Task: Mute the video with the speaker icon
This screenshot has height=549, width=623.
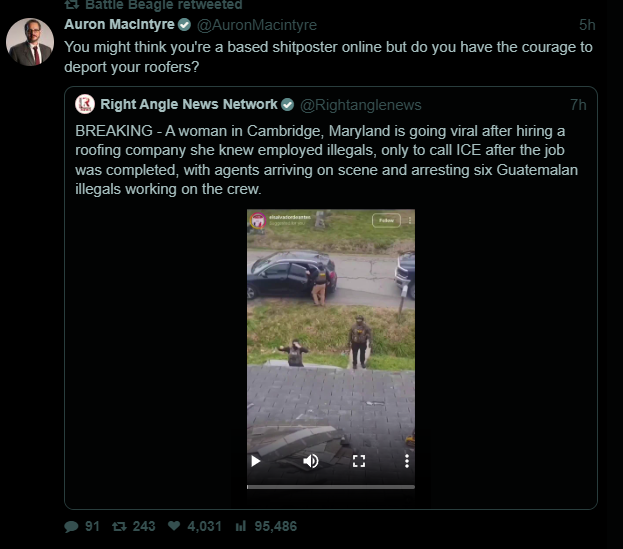Action: click(x=311, y=461)
